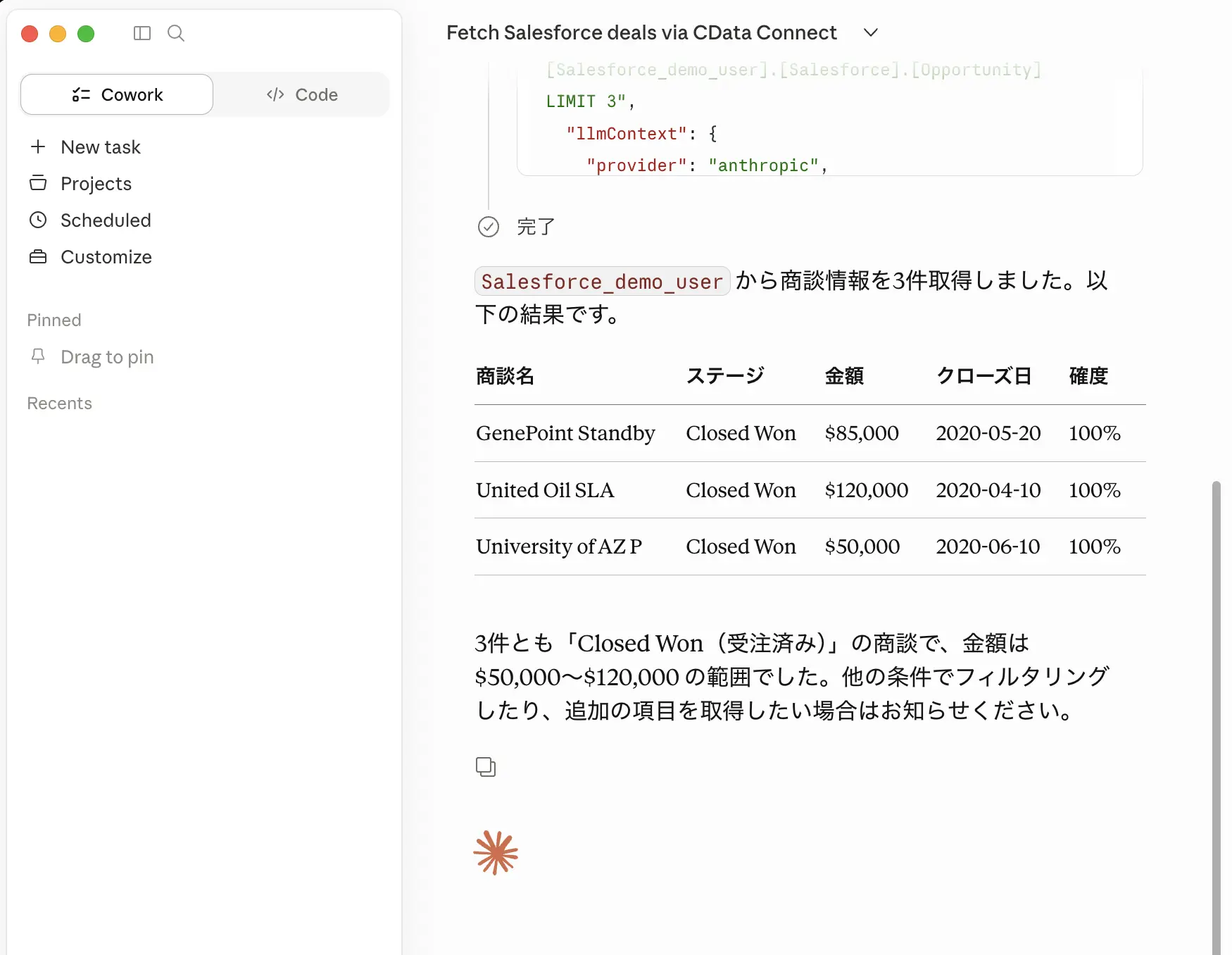Click the 2020-05-20 close date
The image size is (1232, 955).
tap(988, 433)
